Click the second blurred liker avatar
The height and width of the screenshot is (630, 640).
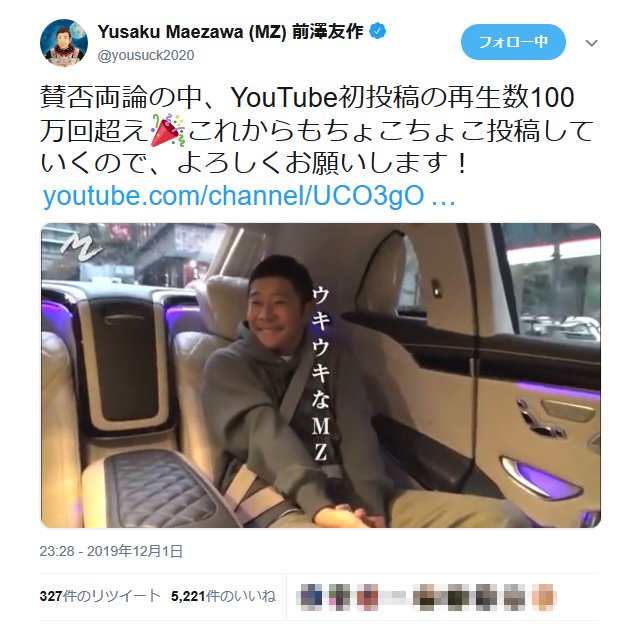[x=339, y=597]
